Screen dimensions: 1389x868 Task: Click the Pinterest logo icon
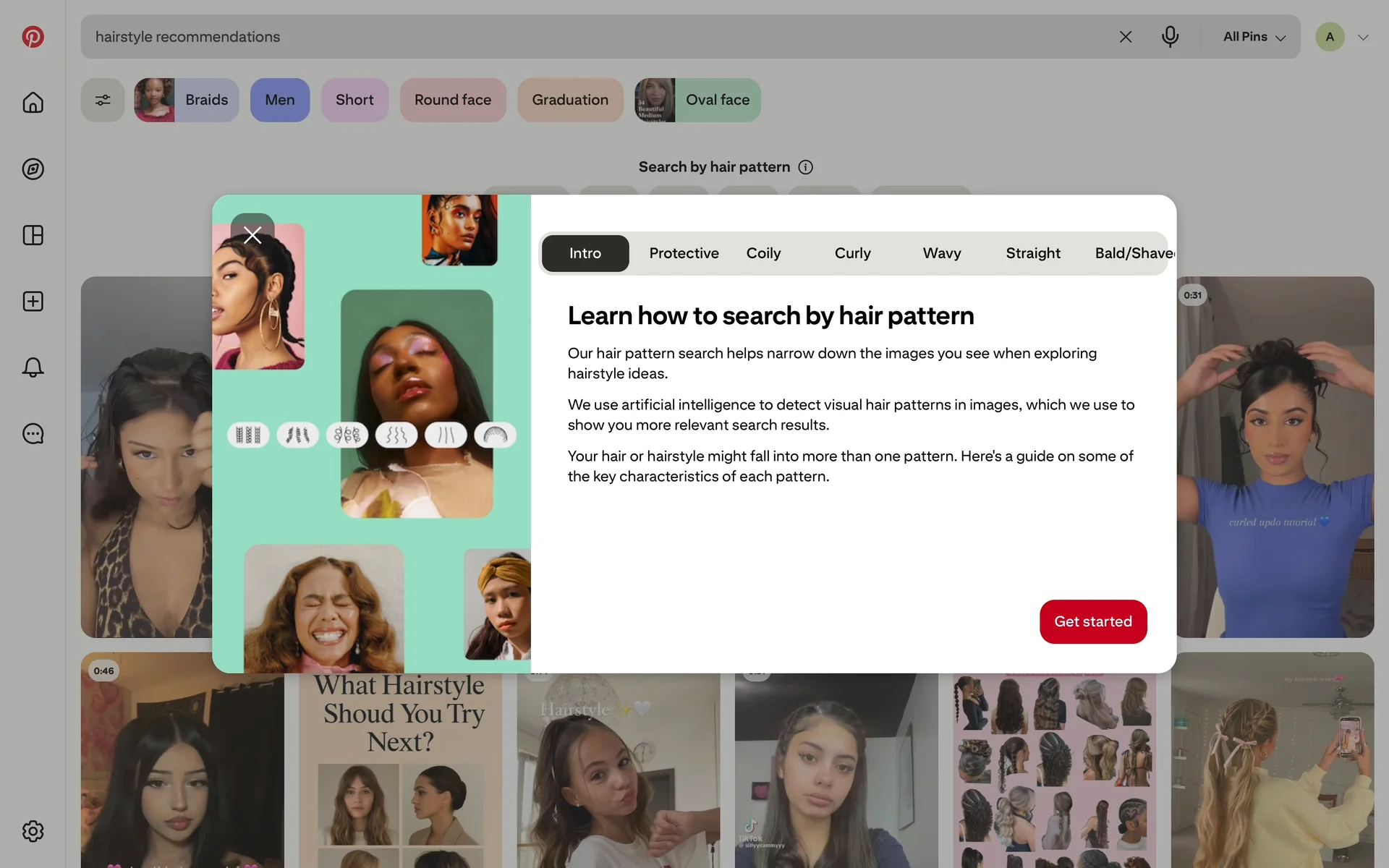point(33,37)
